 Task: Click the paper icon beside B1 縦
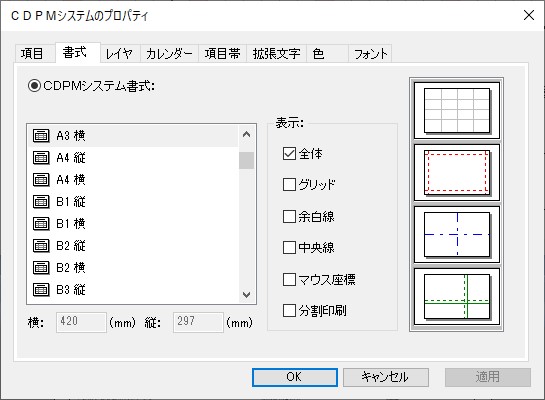coord(41,202)
